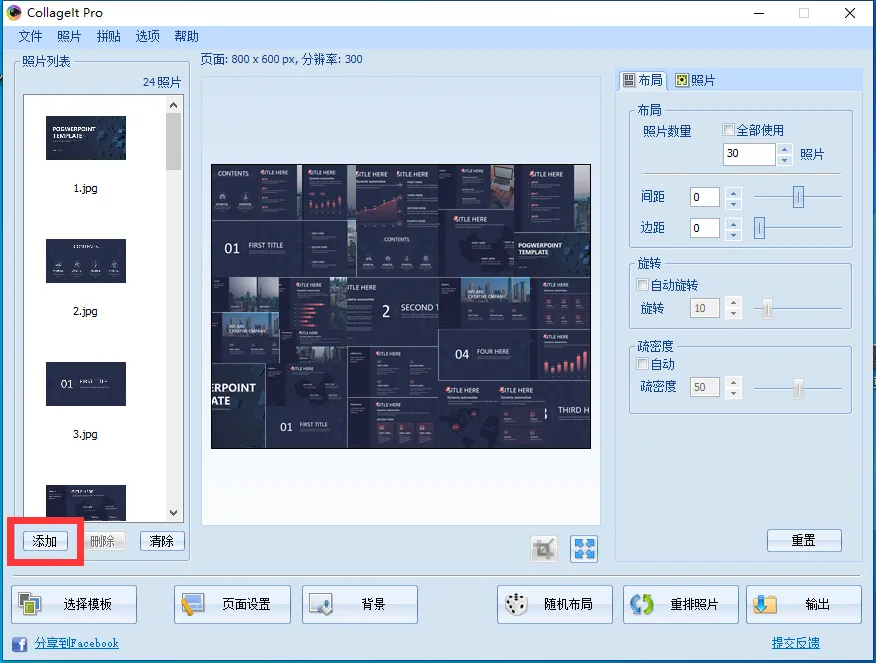Increase 疏密度 value with up arrow

(x=734, y=383)
